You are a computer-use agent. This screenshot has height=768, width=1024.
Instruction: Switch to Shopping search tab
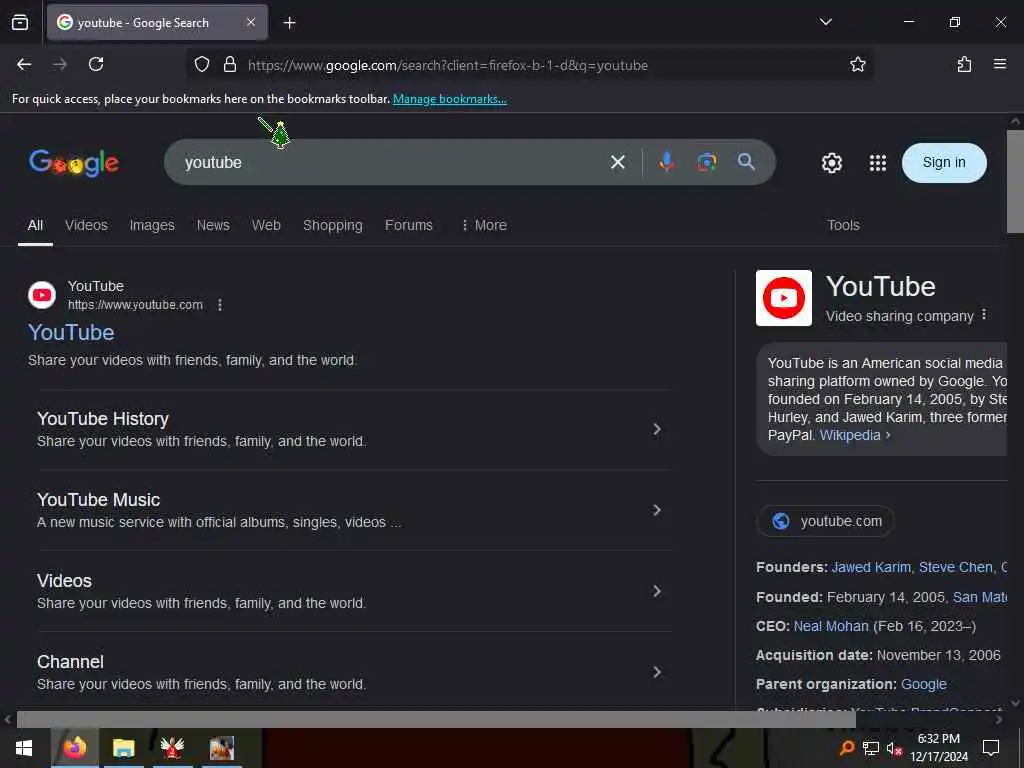[x=332, y=225]
